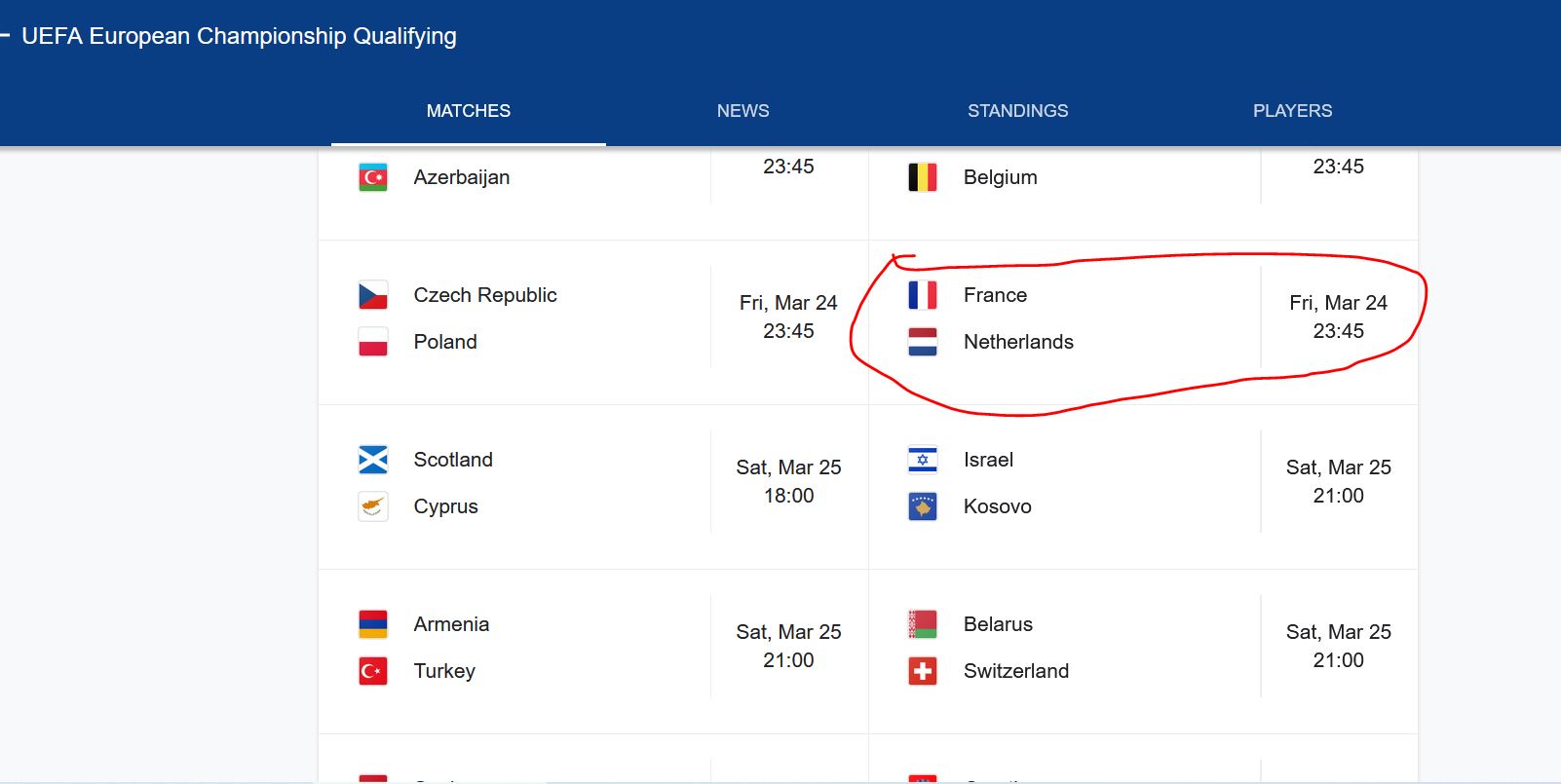Screen dimensions: 1561x784
Task: Open the Israel team link
Action: coord(988,460)
